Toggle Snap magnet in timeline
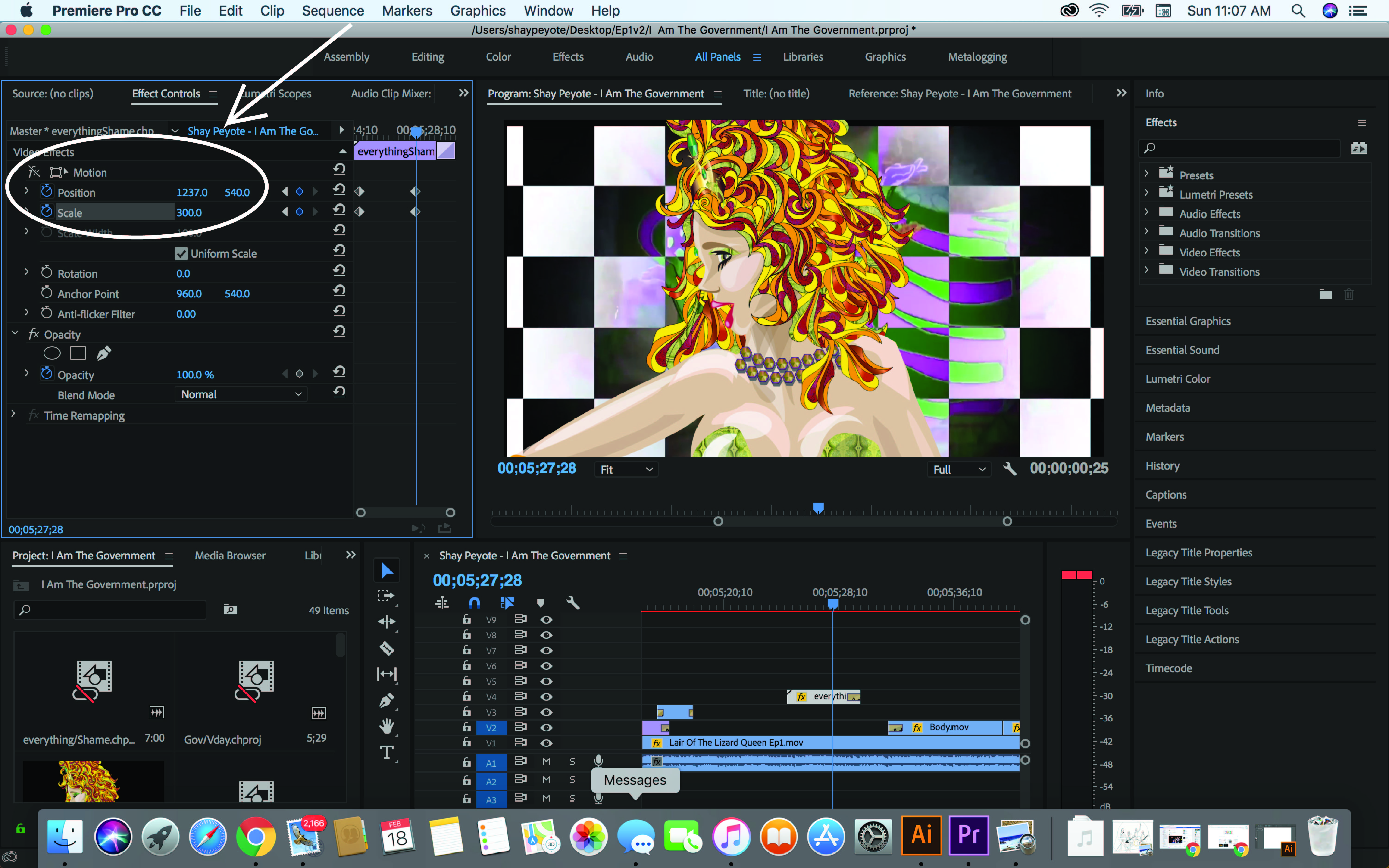 474,602
